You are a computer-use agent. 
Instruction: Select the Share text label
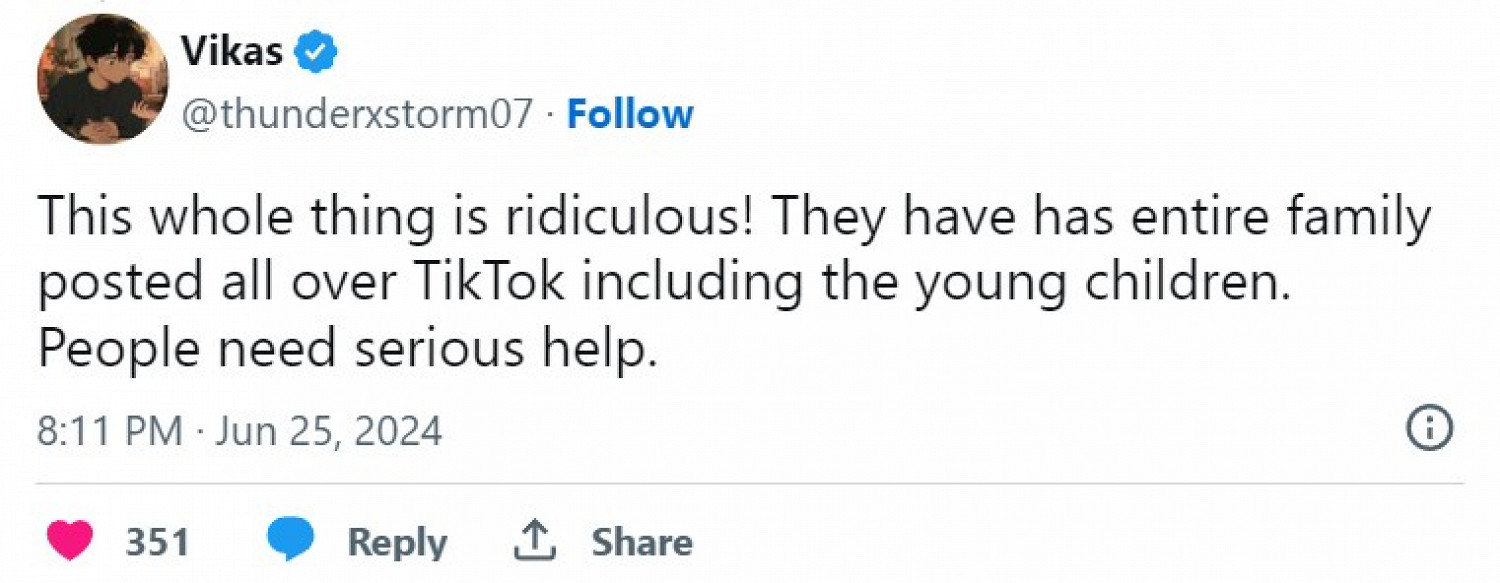(x=642, y=542)
